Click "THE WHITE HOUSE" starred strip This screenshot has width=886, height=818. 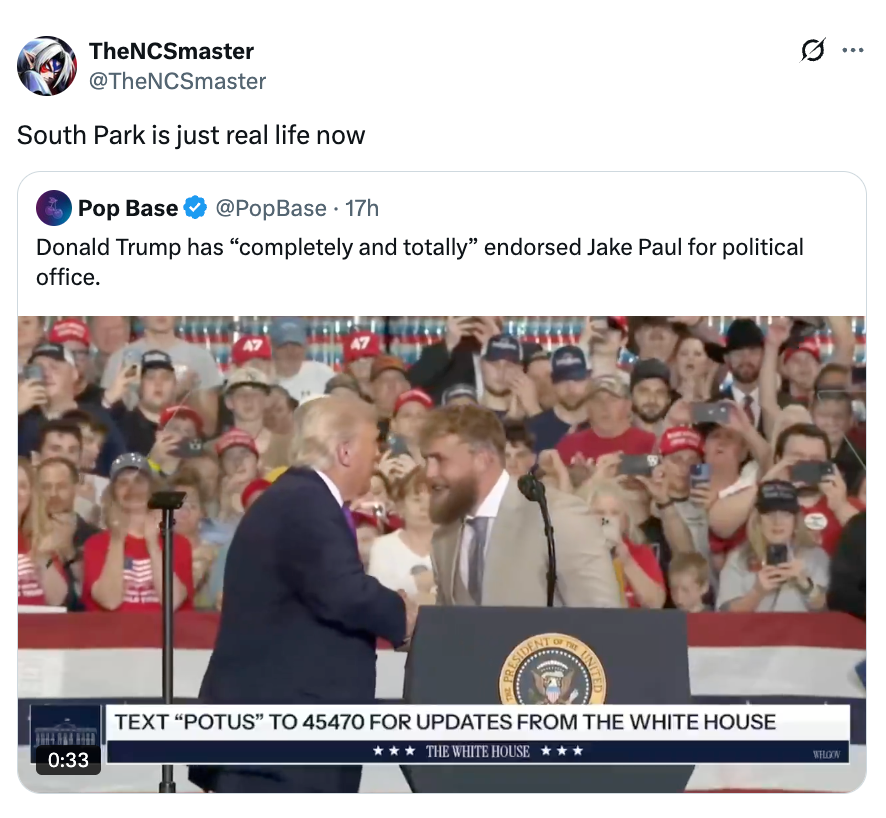pyautogui.click(x=477, y=751)
